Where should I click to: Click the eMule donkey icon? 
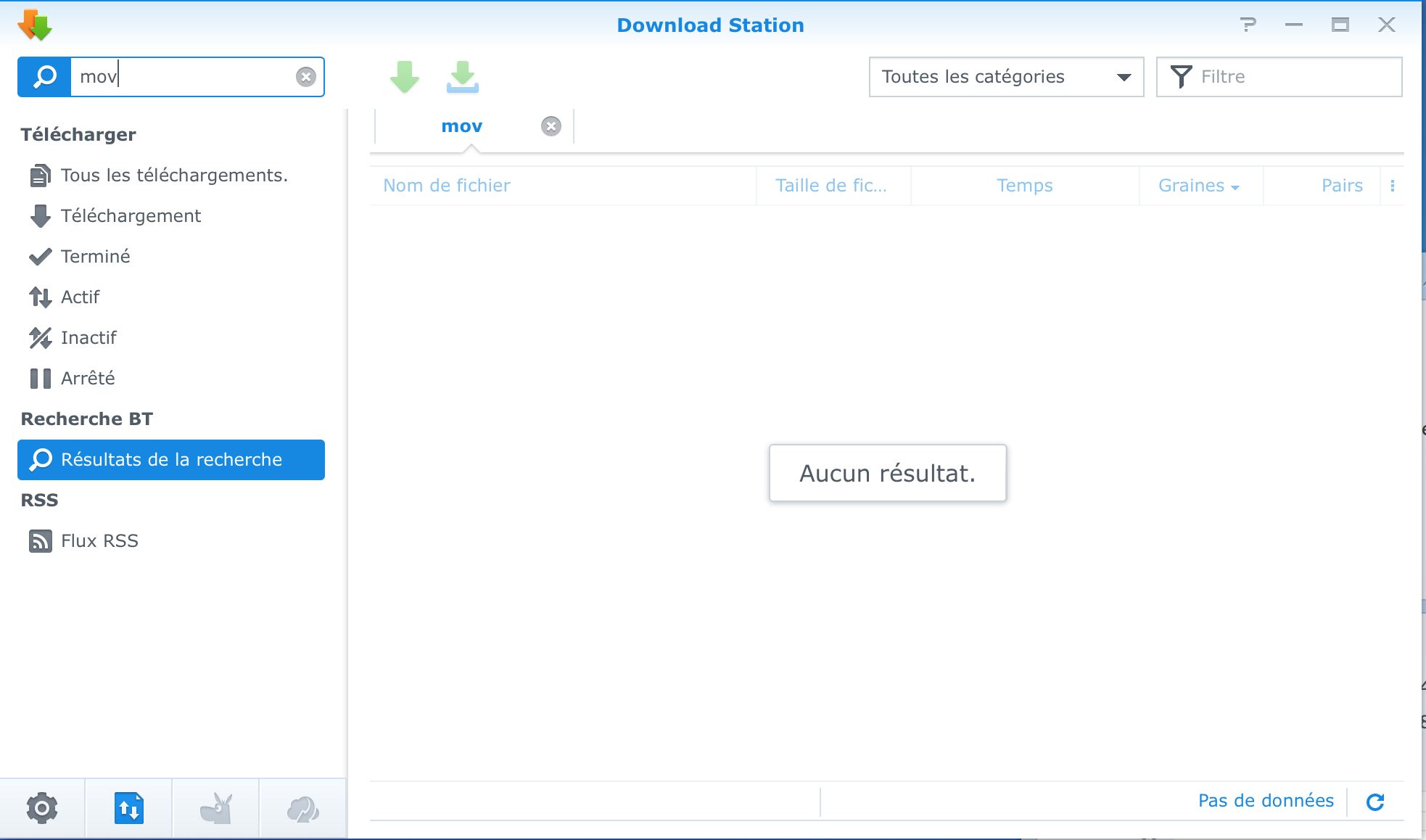tap(216, 808)
